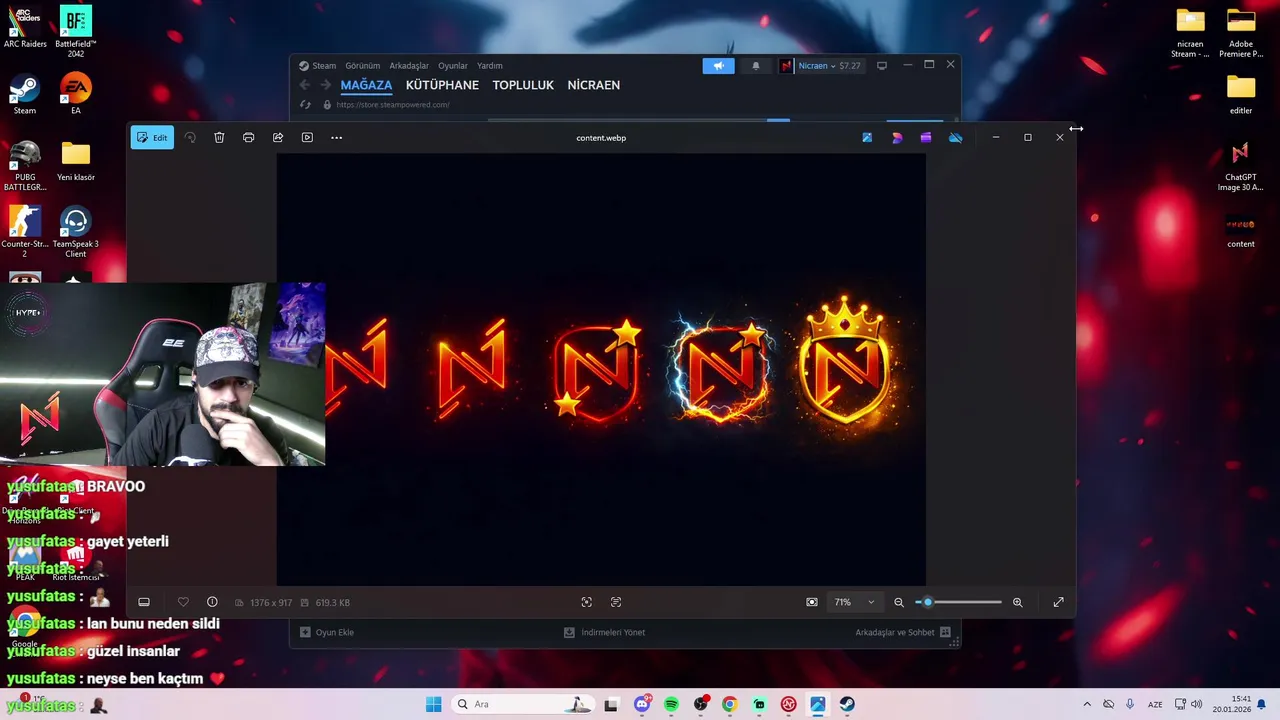Open the Arkadaşlar menu in Steam
The height and width of the screenshot is (720, 1280).
click(x=409, y=66)
